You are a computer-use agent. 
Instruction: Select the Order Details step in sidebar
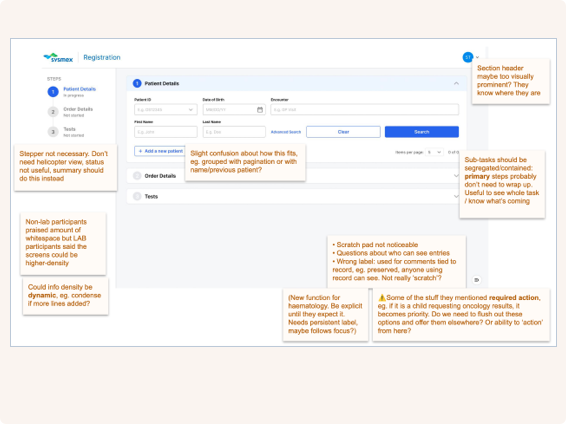point(71,112)
